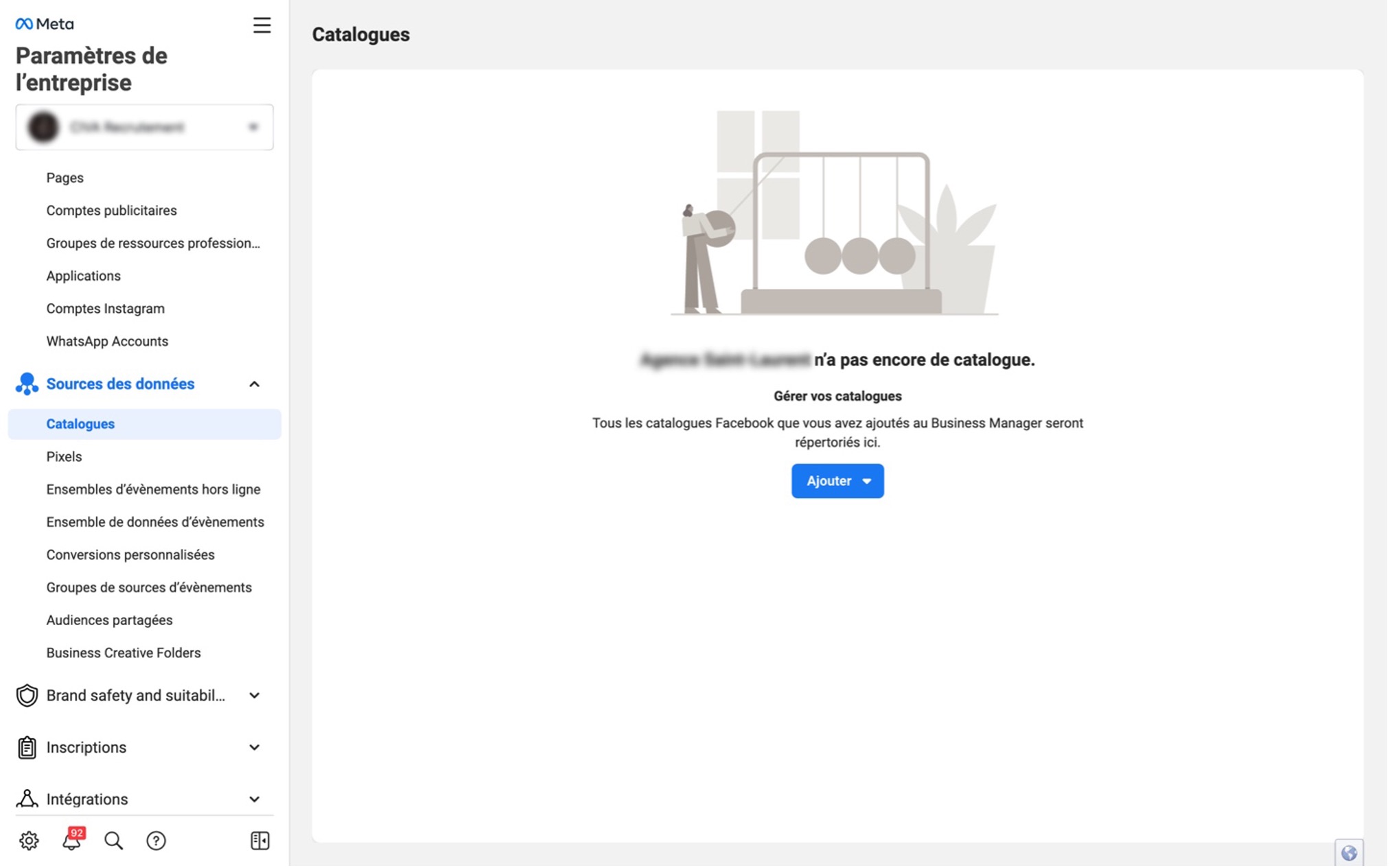Open Comptes publicitaires menu item
1390x868 pixels.
click(112, 211)
